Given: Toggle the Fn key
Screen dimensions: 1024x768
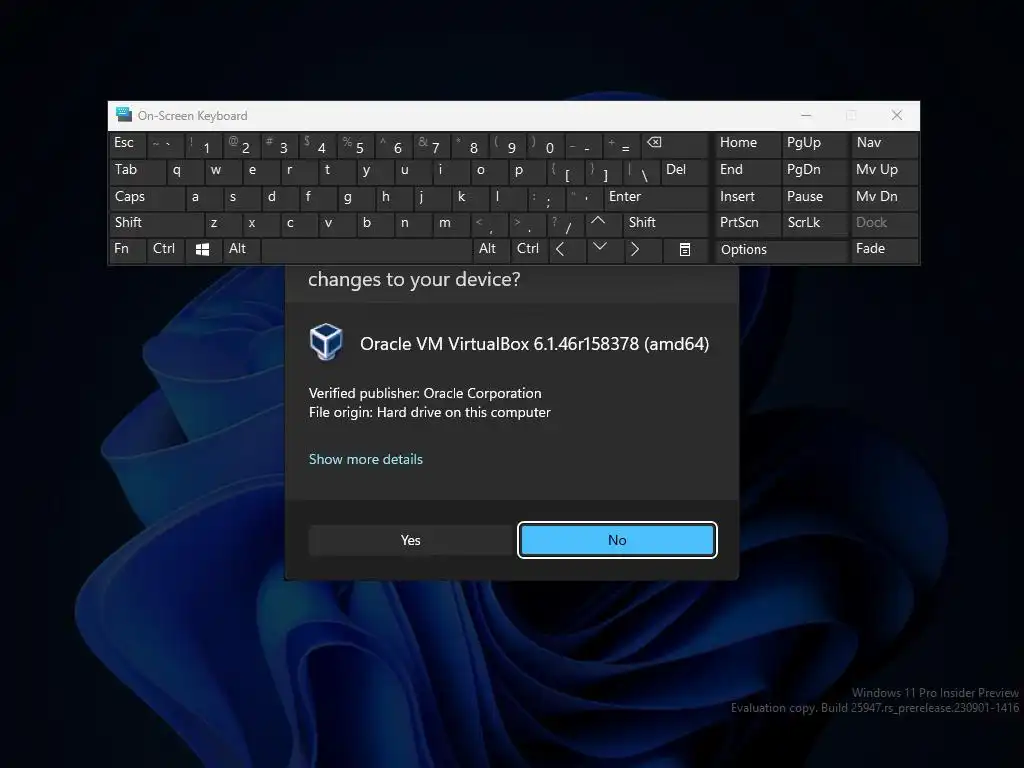Looking at the screenshot, I should (127, 249).
